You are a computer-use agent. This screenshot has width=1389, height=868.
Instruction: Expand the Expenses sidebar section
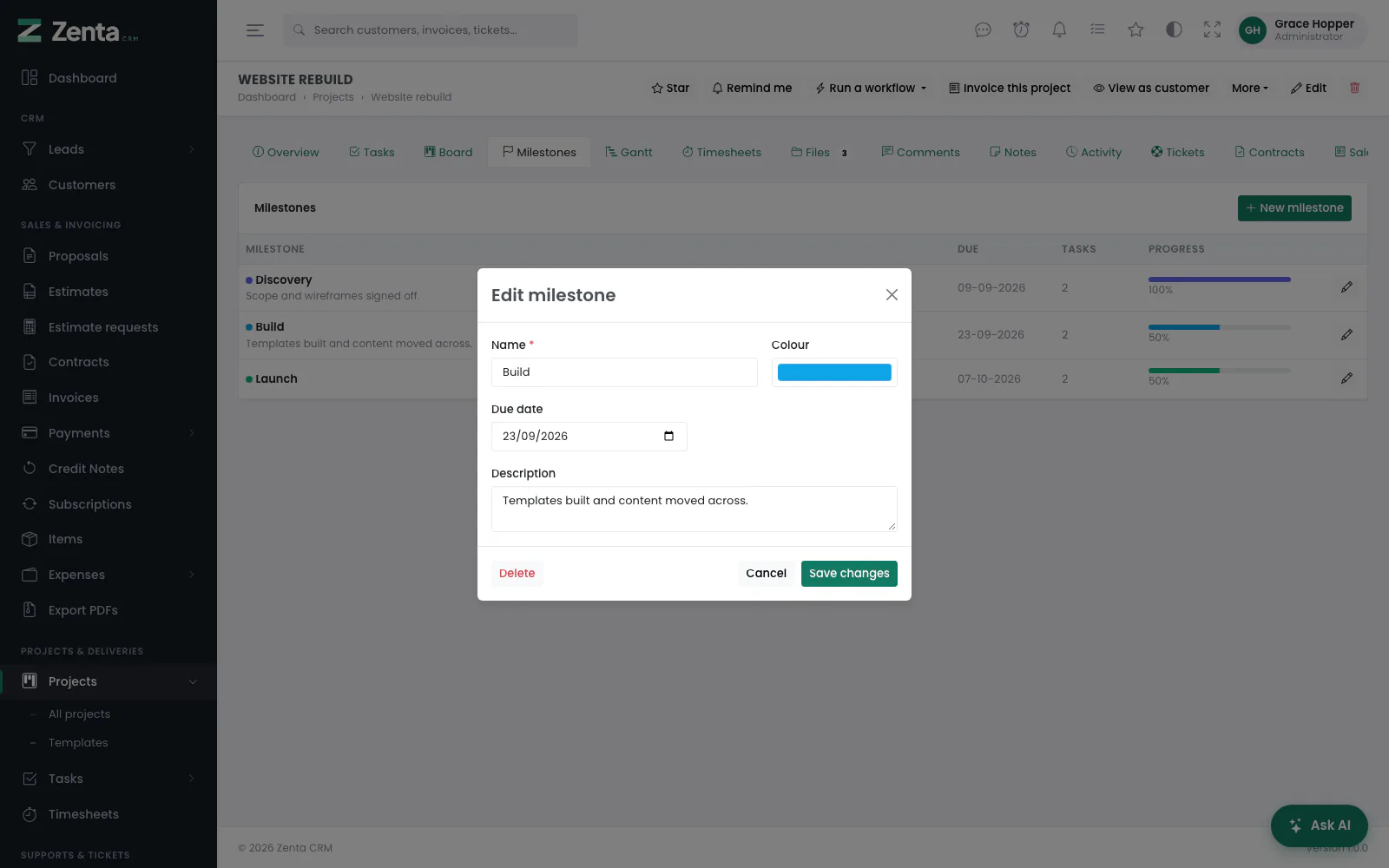pos(109,575)
